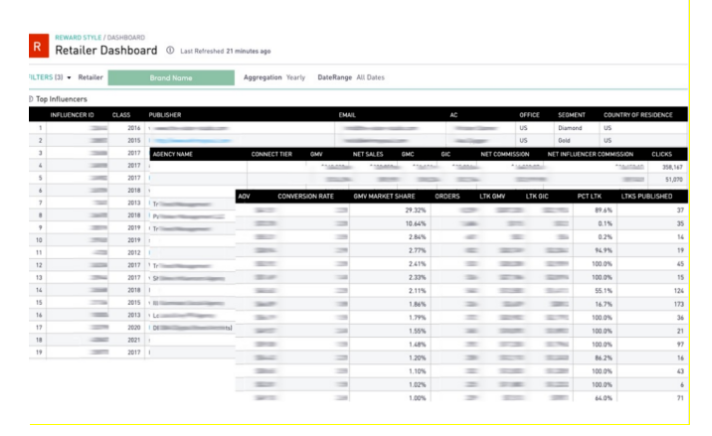The height and width of the screenshot is (436, 712).
Task: Sort by CONVERSION RATE column header
Action: (x=306, y=196)
